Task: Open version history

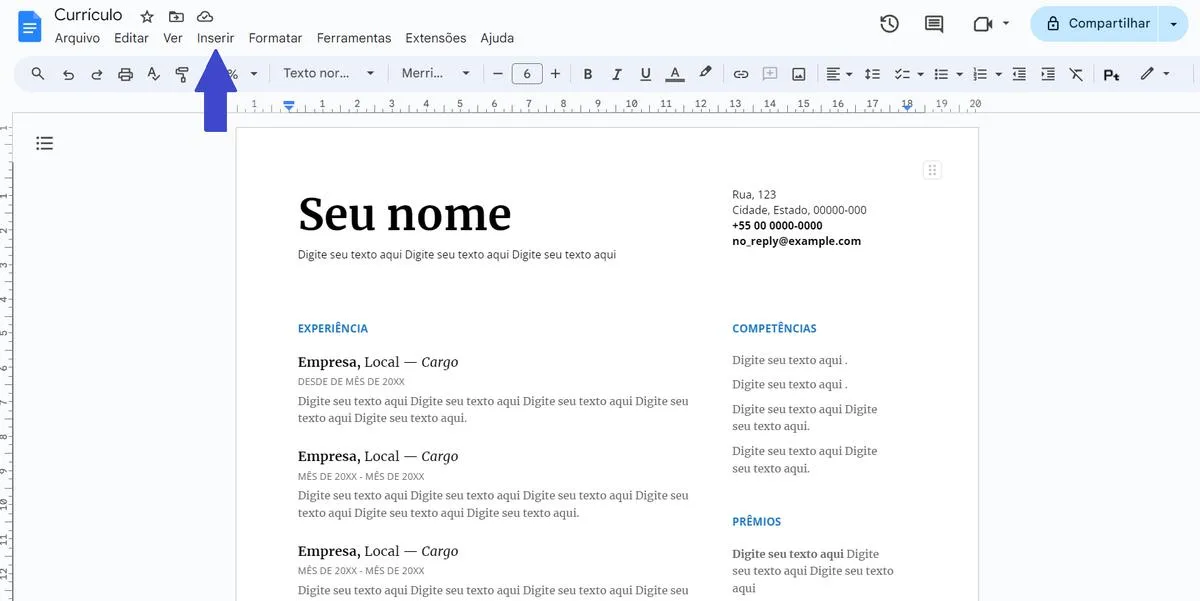Action: coord(889,23)
